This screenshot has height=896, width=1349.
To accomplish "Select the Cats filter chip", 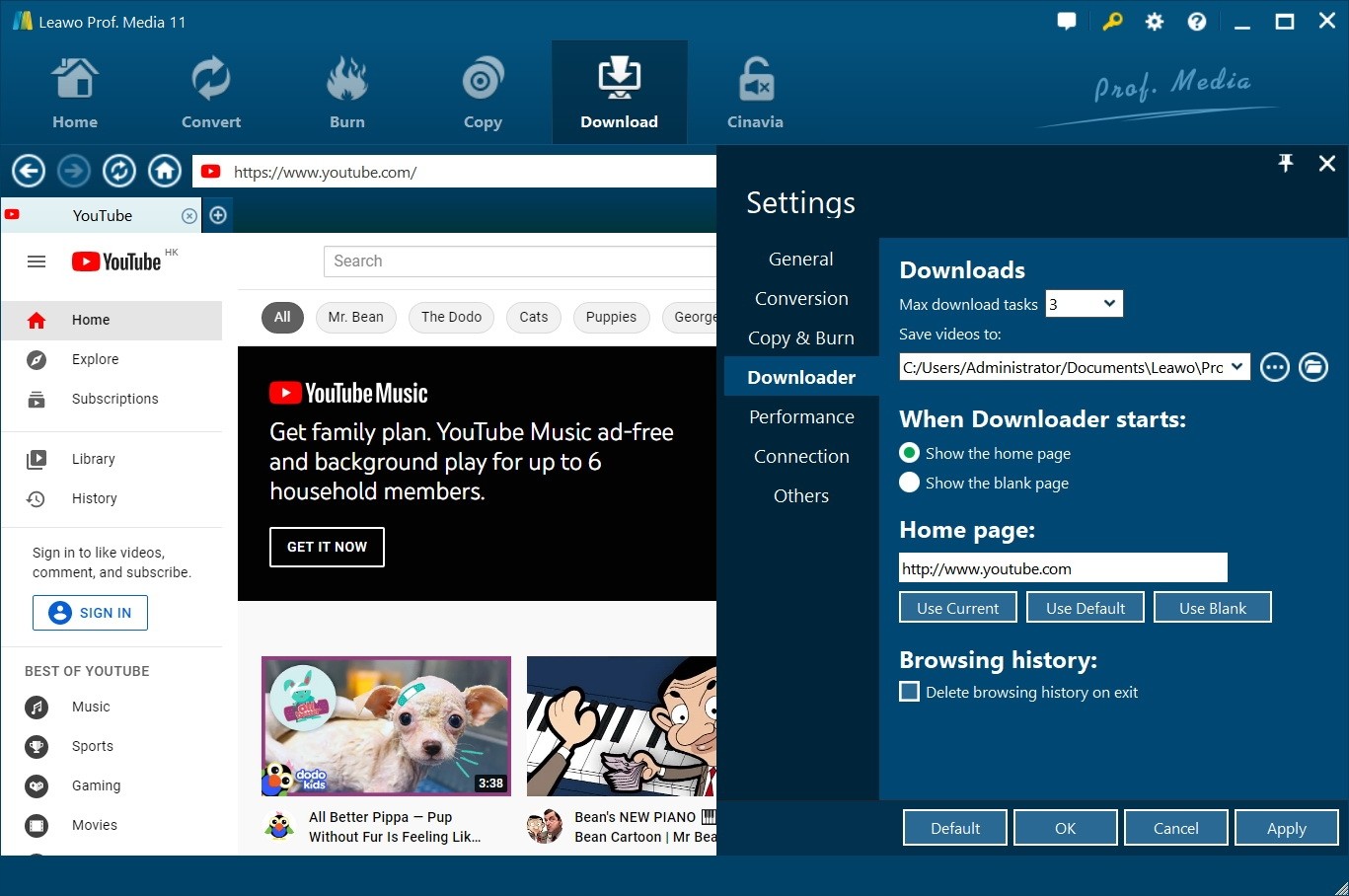I will pos(534,317).
